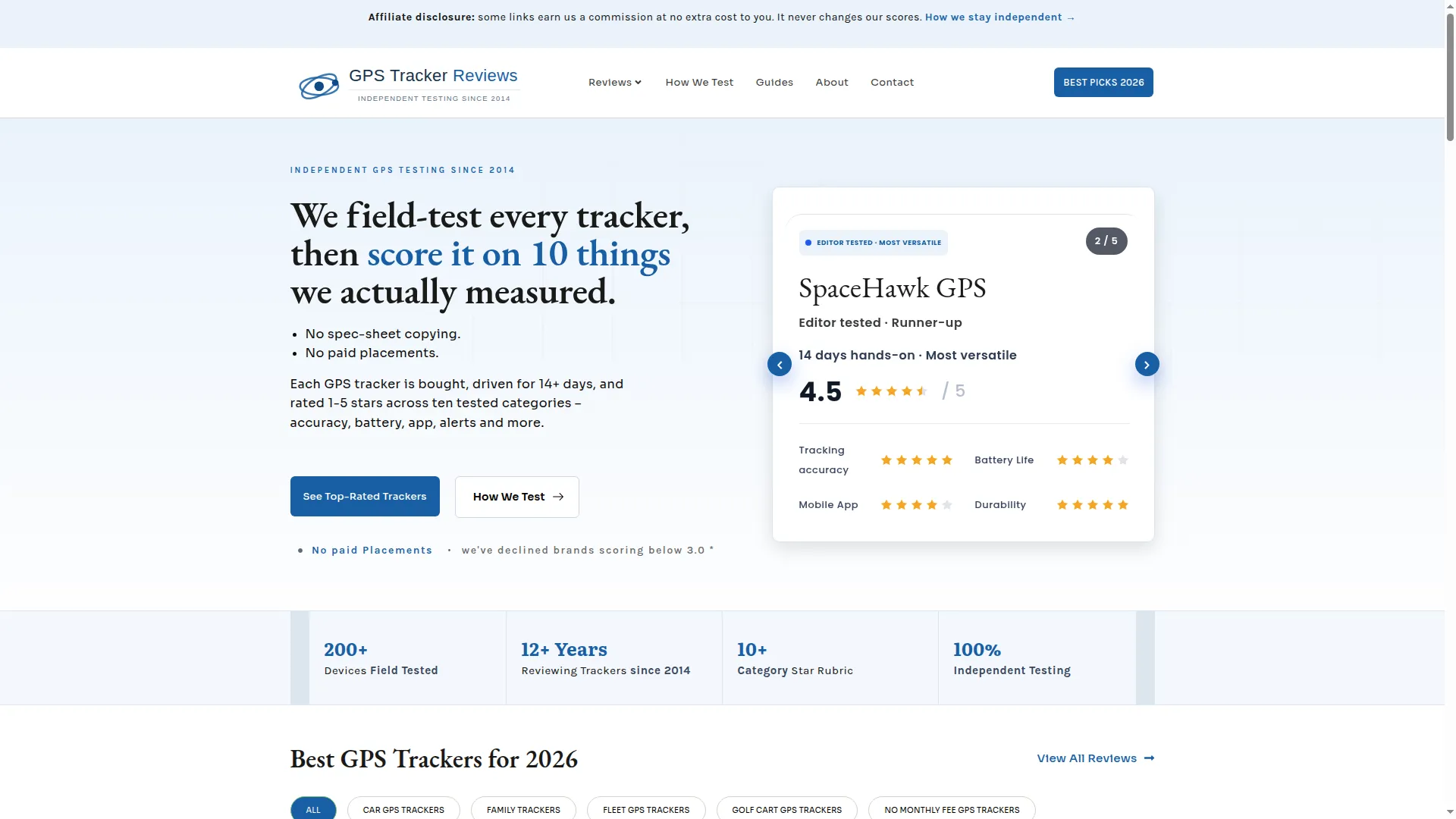Click Durability star rating
The image size is (1456, 819).
click(1092, 505)
